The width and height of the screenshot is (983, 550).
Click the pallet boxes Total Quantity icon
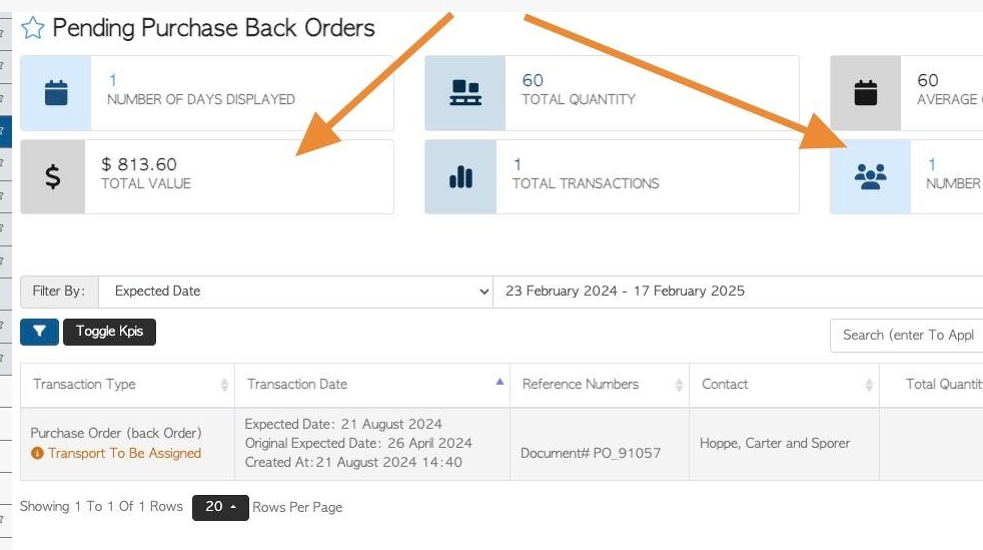[x=465, y=93]
